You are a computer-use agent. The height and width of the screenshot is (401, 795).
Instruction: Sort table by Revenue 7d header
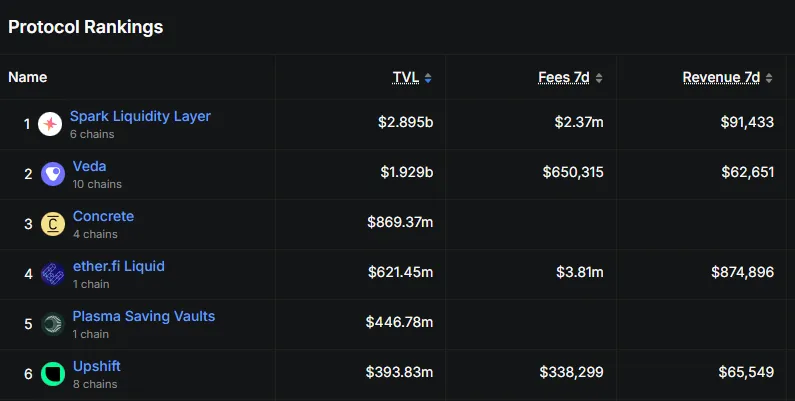[721, 77]
